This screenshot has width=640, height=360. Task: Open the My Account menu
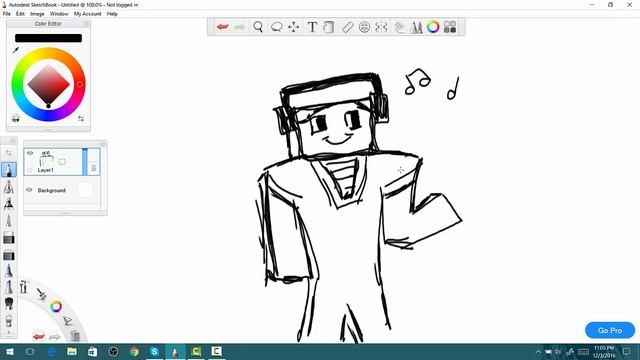pos(87,14)
